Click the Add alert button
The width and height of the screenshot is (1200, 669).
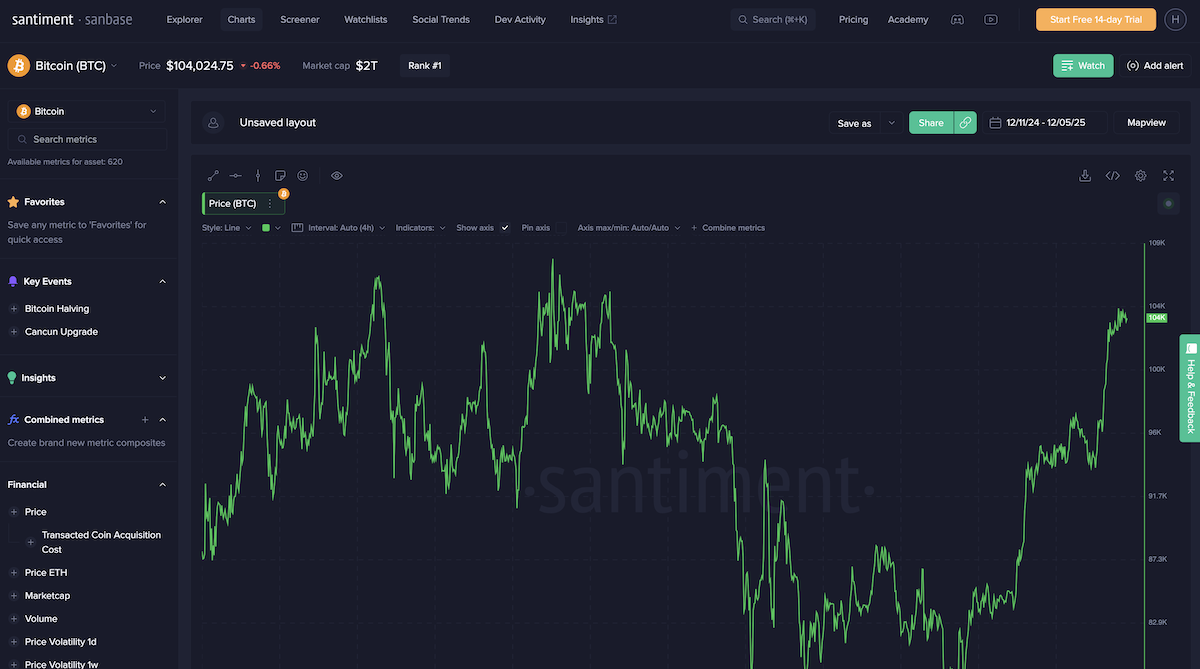1155,66
